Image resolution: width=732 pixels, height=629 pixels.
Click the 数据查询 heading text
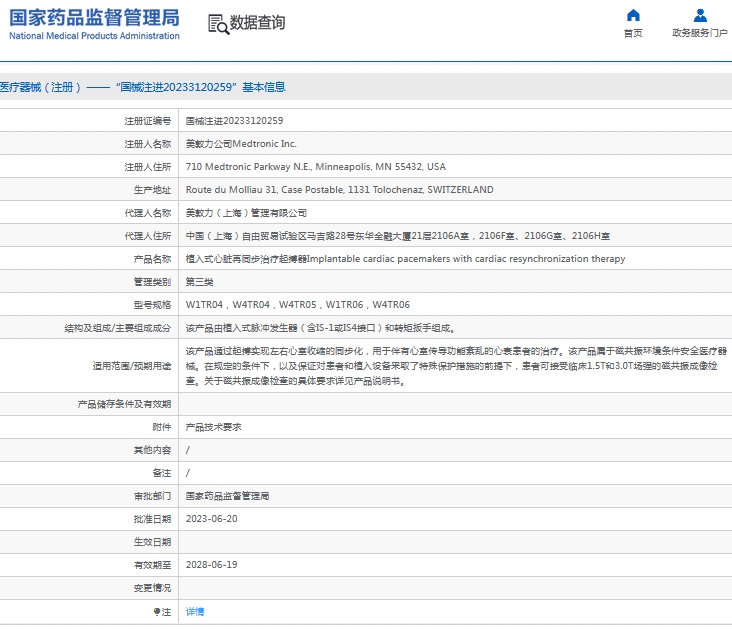coord(257,22)
